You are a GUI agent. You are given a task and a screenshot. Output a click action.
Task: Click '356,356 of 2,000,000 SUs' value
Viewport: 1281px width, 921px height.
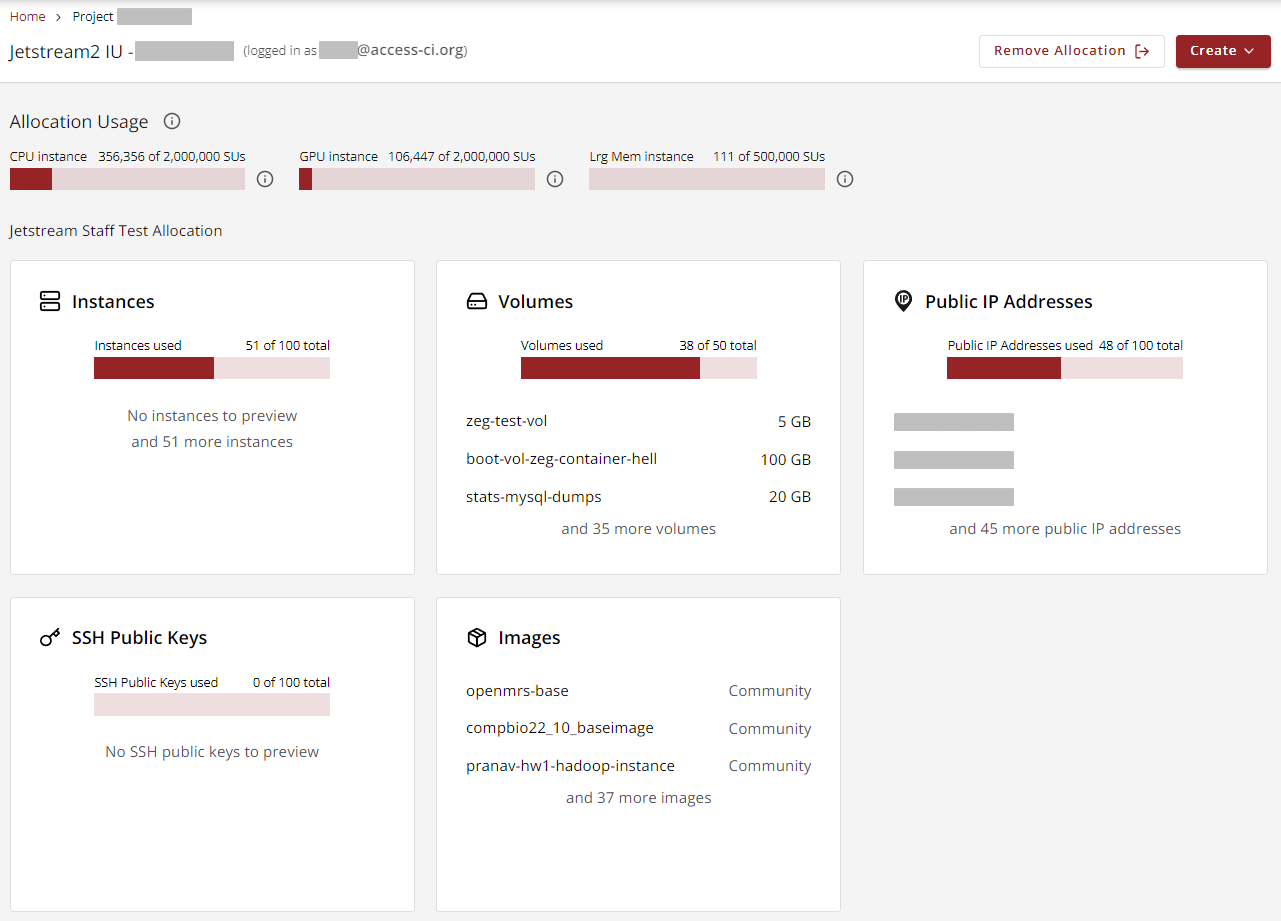pos(172,156)
